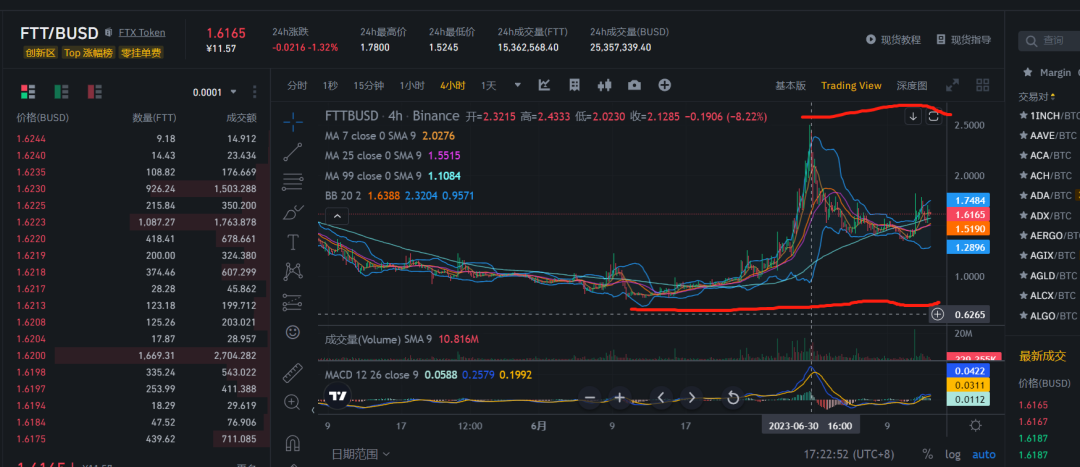The height and width of the screenshot is (467, 1080).
Task: Toggle log scale mode
Action: [953, 455]
